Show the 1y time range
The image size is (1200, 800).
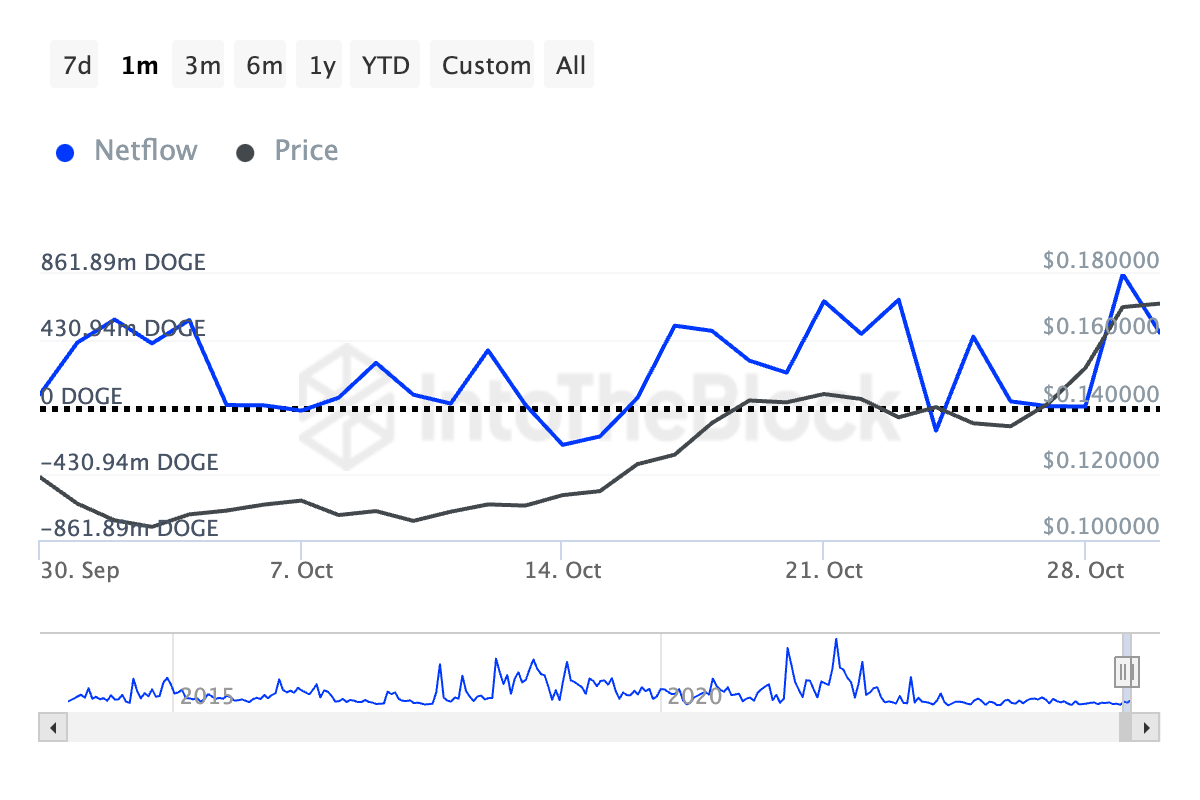pyautogui.click(x=322, y=66)
